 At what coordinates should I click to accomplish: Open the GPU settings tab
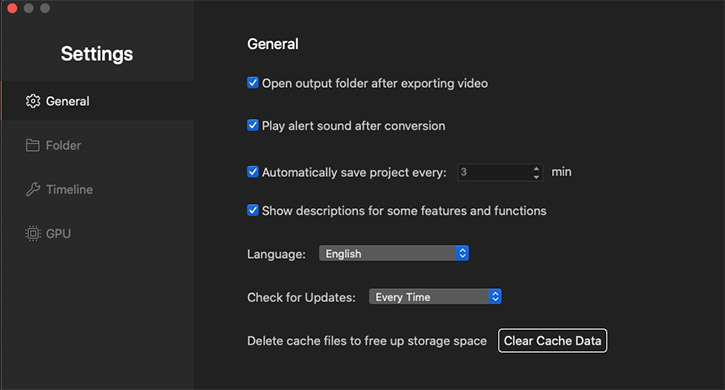coord(97,233)
